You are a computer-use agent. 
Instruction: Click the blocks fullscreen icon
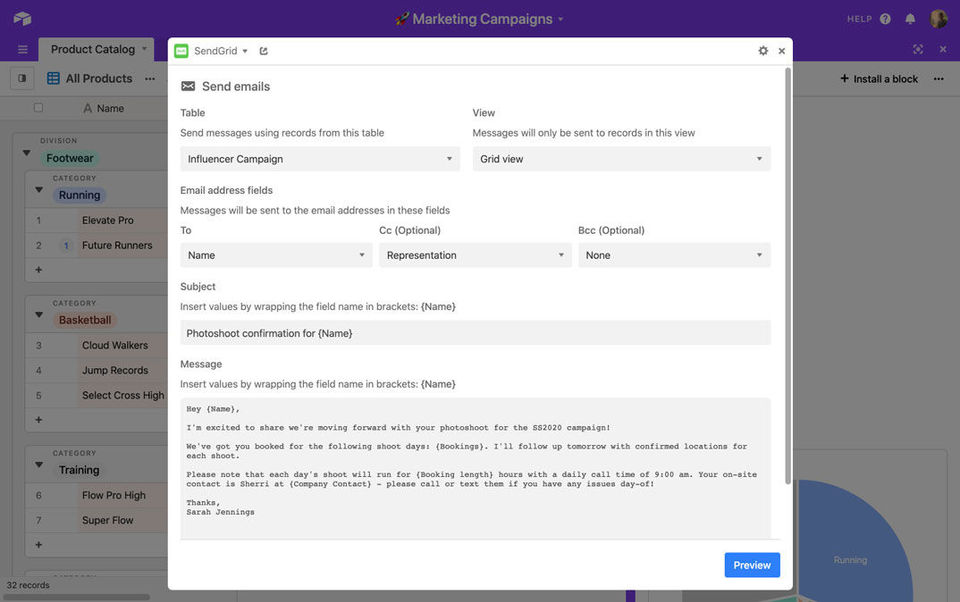point(918,49)
